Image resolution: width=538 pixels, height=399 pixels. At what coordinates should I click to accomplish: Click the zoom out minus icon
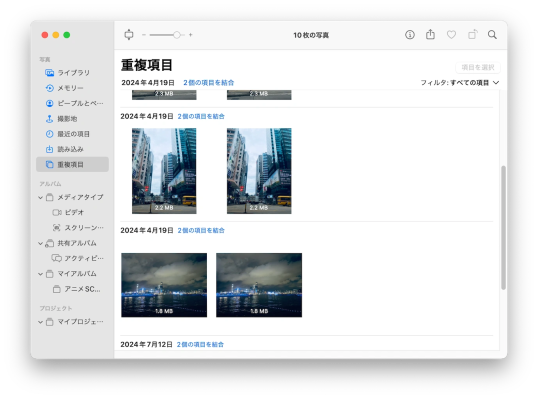click(x=144, y=35)
